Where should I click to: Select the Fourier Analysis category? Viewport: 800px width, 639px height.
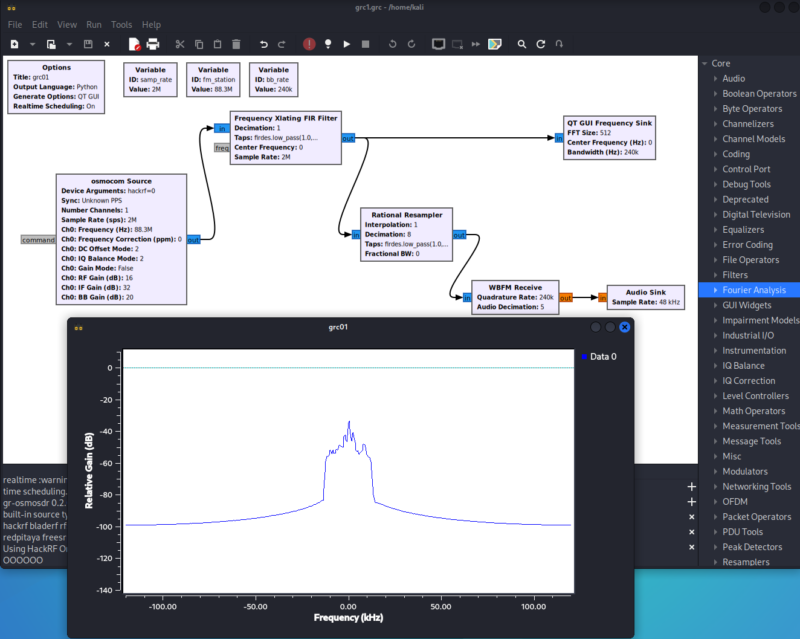pos(754,290)
